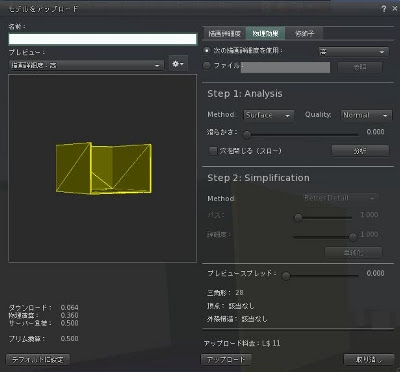The image size is (400, 372).
Task: Click the gray ファイル path field
Action: point(285,67)
